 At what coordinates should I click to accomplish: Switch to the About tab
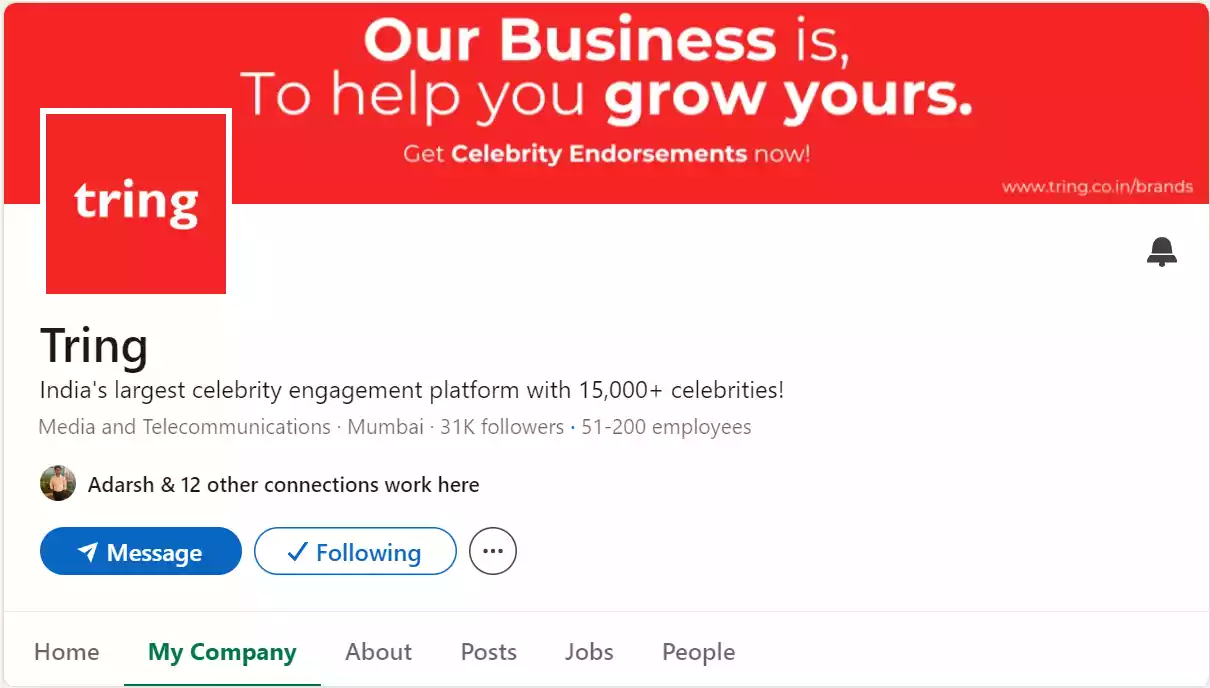pyautogui.click(x=378, y=652)
